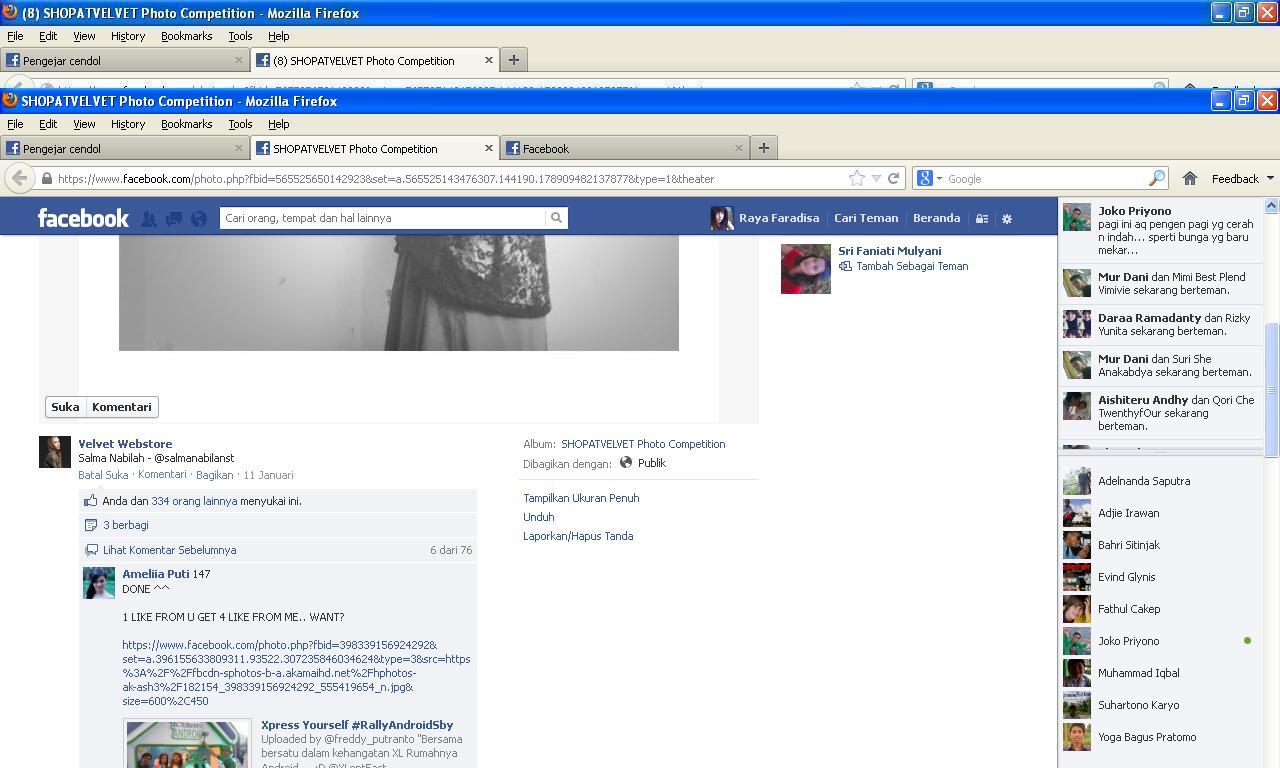1280x768 pixels.
Task: Open the privacy shortcuts lock icon
Action: point(982,218)
